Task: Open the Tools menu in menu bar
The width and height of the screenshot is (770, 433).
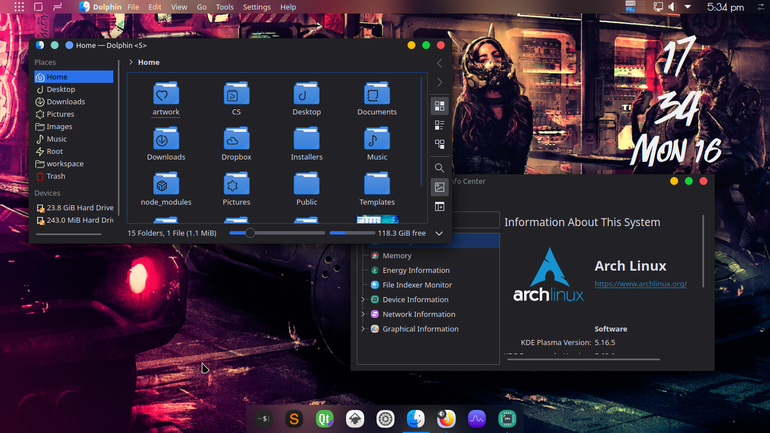Action: (224, 7)
